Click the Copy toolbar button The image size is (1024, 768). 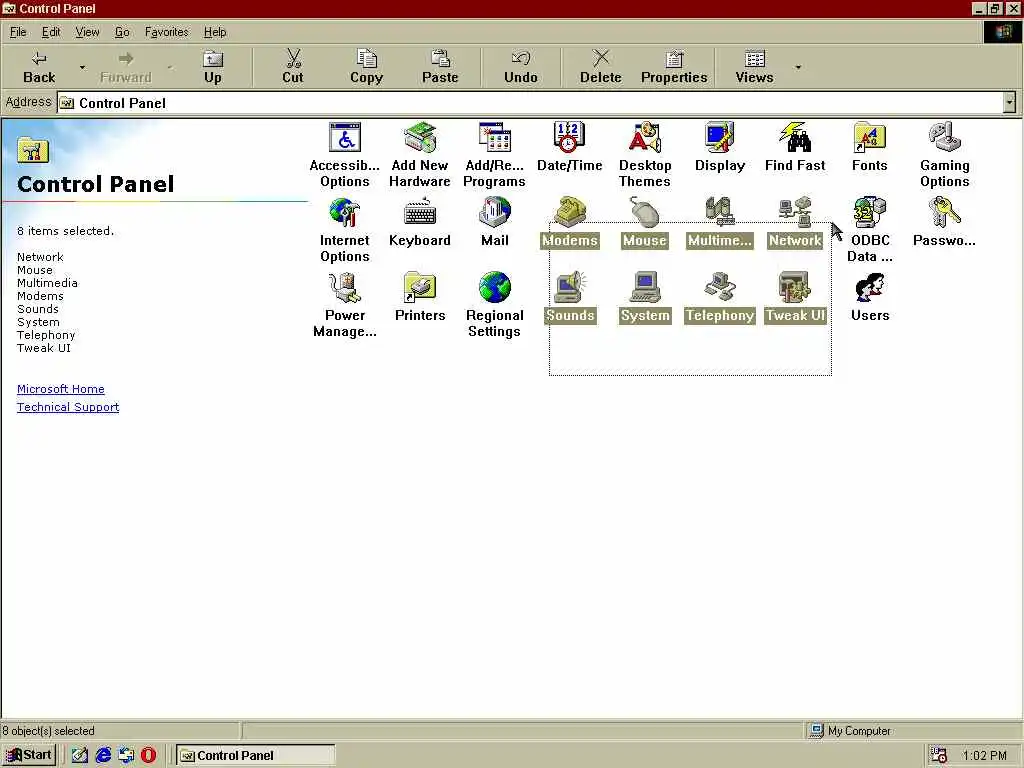(x=366, y=67)
